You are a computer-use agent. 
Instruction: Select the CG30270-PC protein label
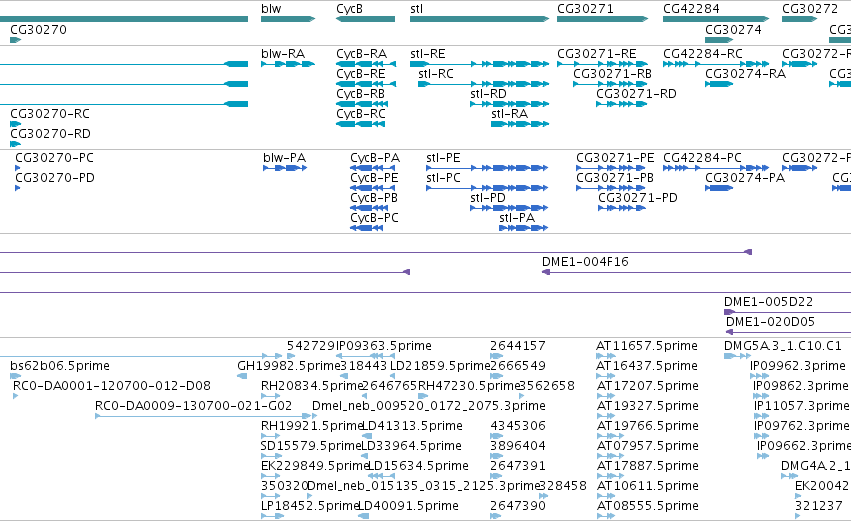(54, 158)
